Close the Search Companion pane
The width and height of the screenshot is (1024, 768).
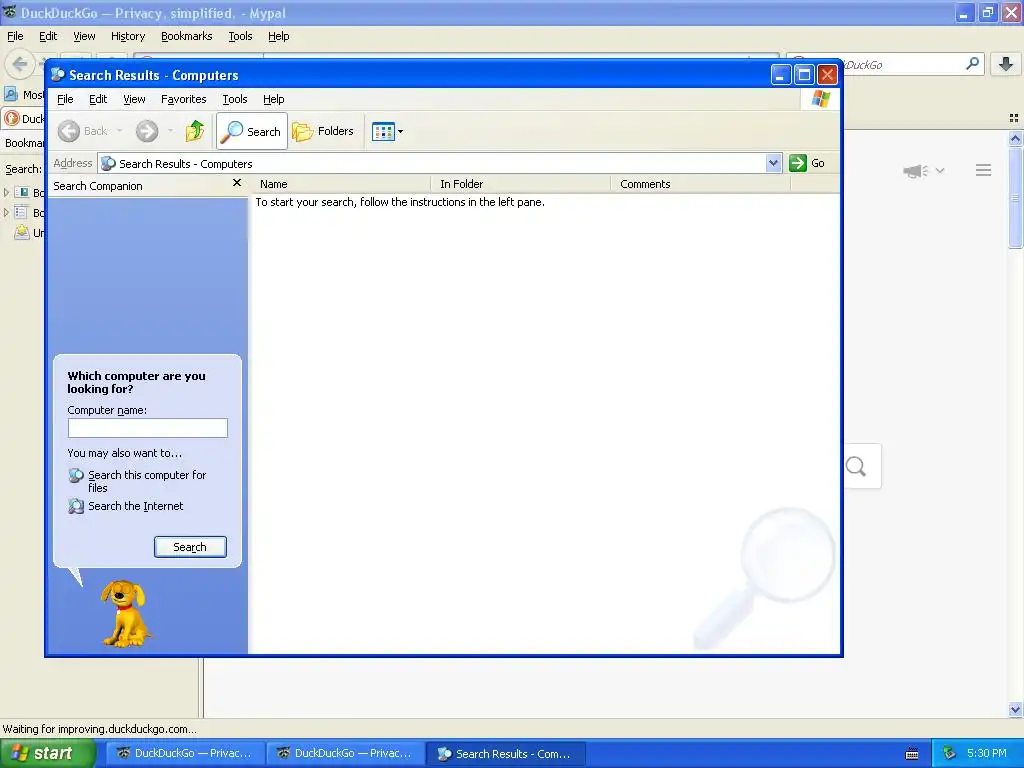click(237, 184)
